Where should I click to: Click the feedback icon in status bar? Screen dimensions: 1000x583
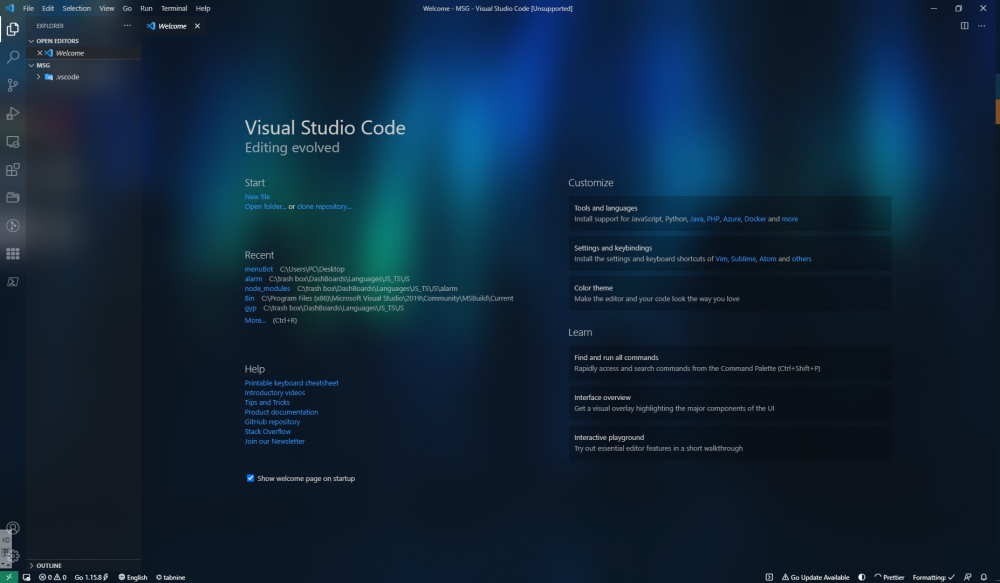pos(967,577)
